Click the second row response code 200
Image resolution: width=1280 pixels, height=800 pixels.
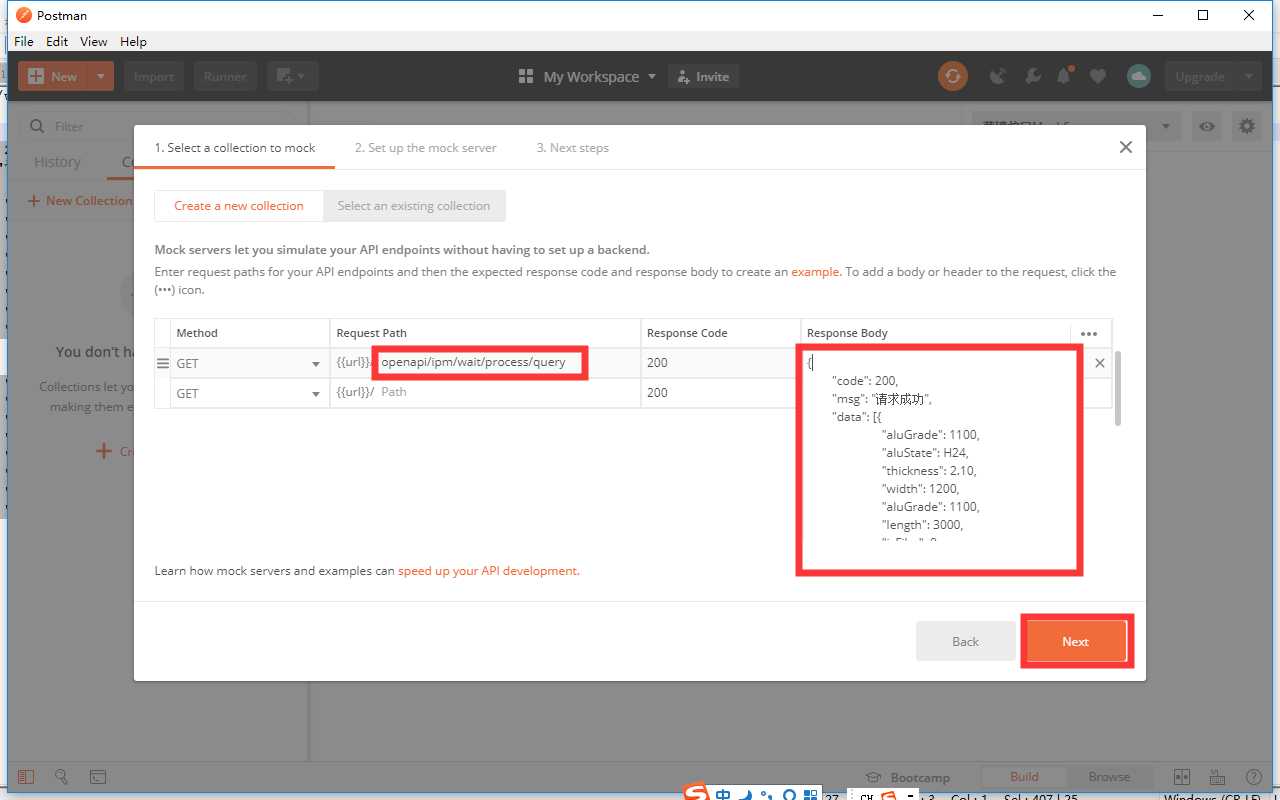click(721, 393)
